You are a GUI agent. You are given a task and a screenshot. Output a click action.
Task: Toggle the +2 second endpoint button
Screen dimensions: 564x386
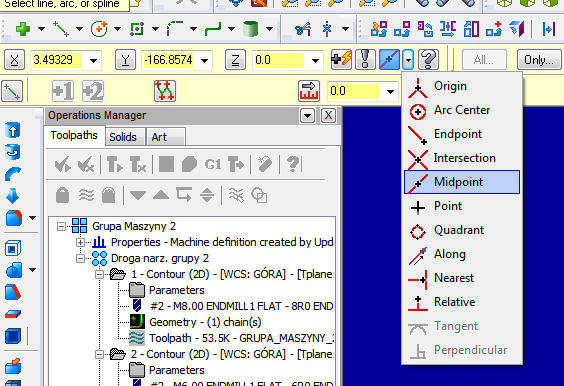click(x=93, y=91)
